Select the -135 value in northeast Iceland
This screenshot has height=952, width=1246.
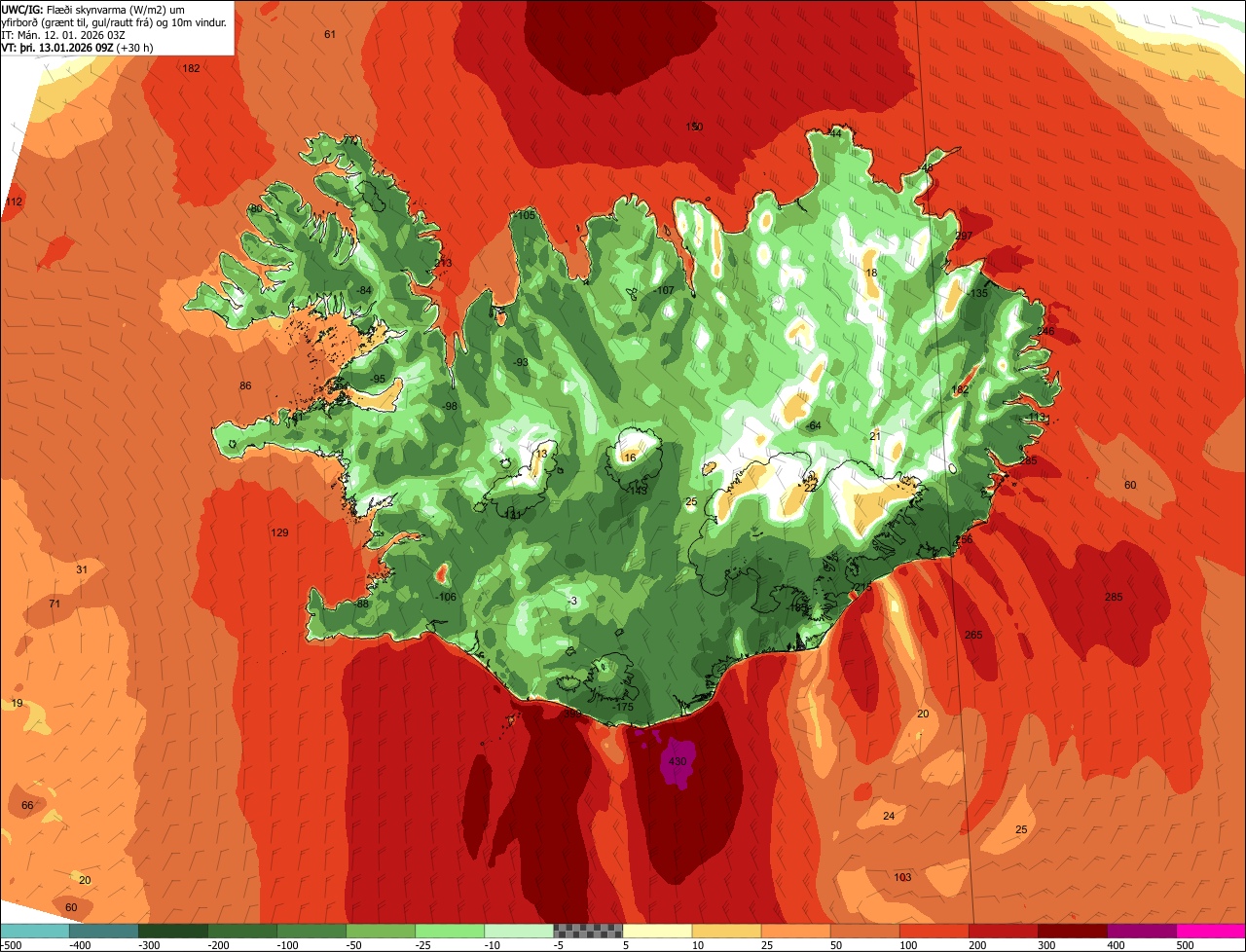(x=977, y=293)
